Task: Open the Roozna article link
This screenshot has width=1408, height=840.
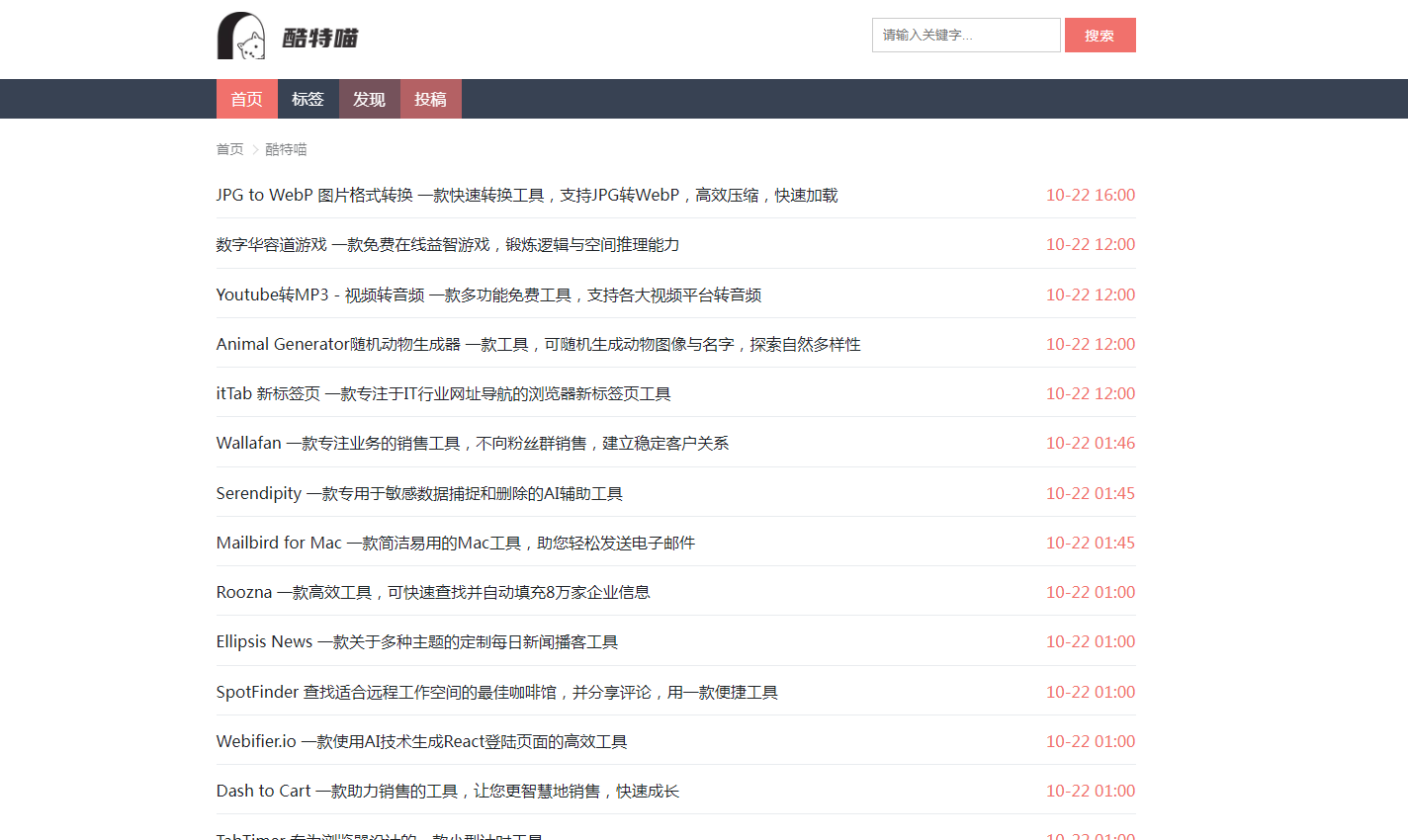Action: [433, 592]
